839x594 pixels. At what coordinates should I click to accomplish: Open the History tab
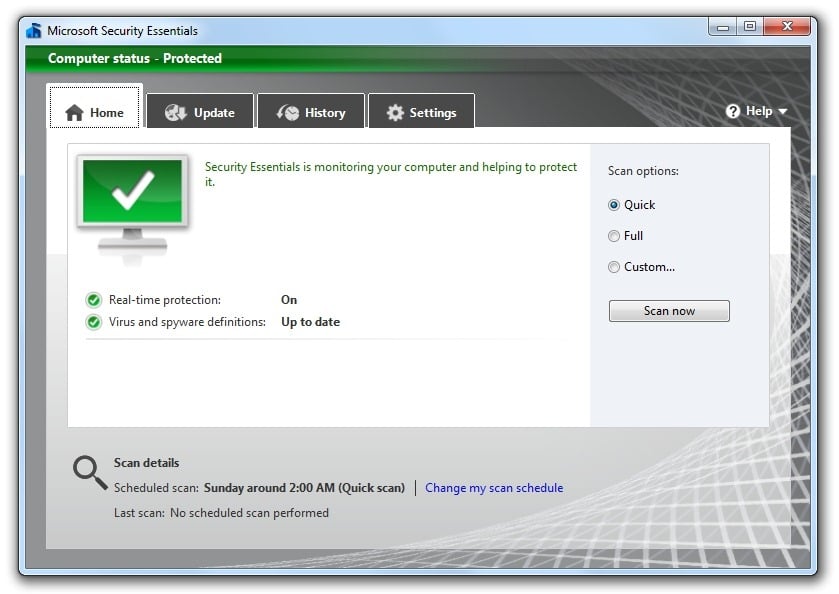pyautogui.click(x=311, y=111)
